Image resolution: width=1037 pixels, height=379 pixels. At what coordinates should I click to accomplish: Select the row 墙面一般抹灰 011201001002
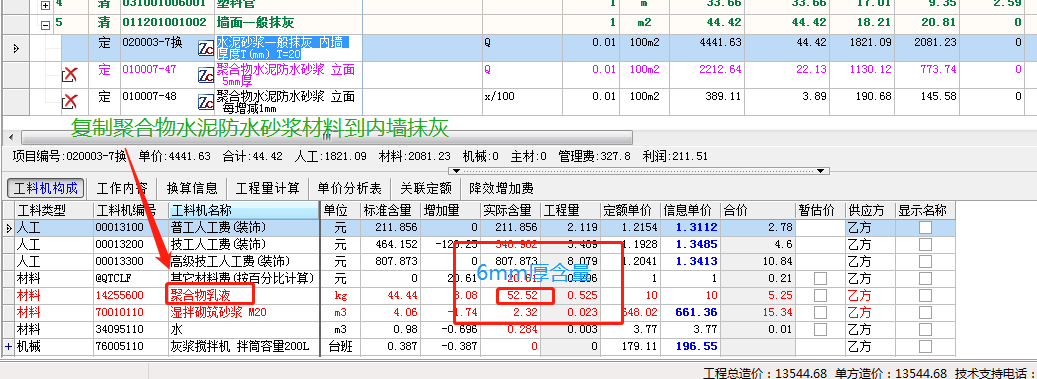(x=518, y=22)
